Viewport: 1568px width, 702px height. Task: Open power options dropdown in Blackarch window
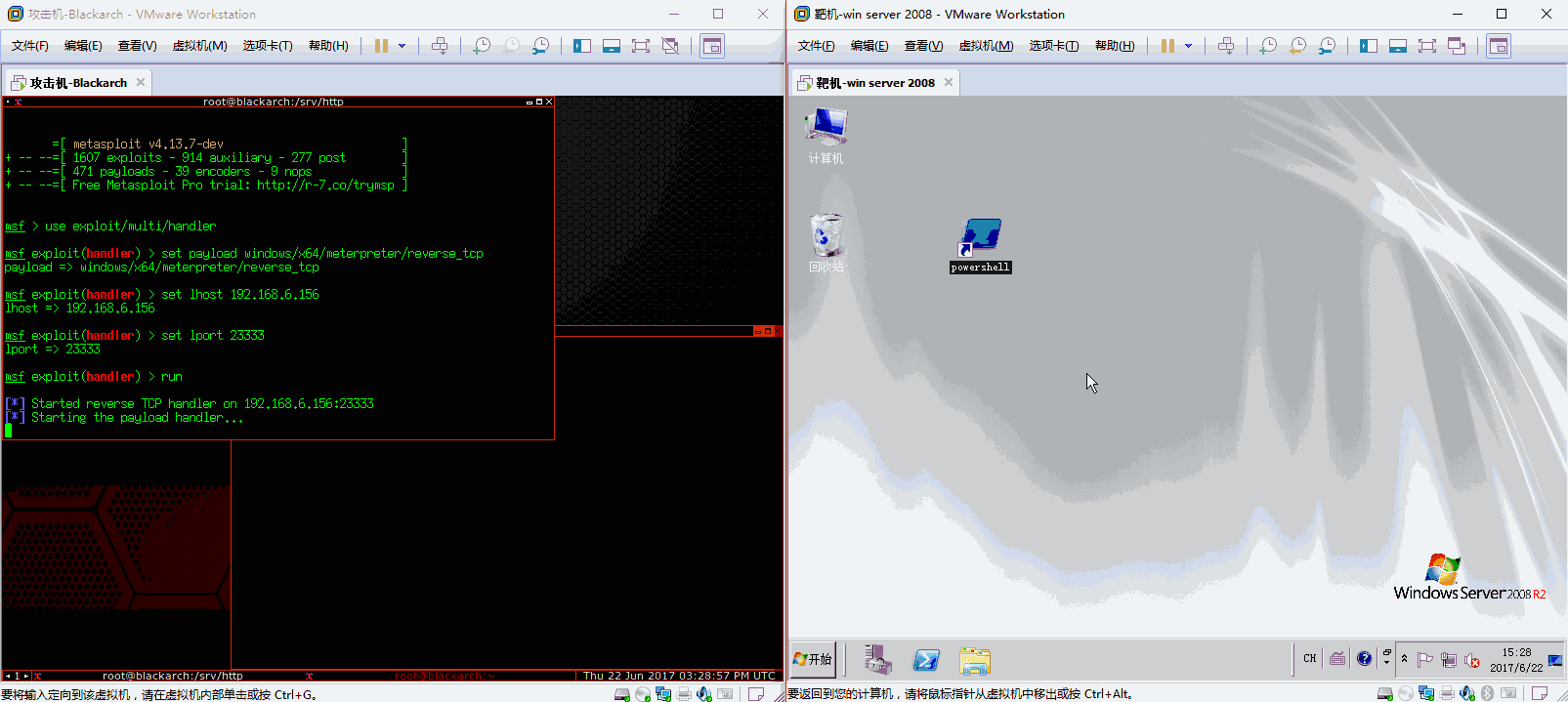pyautogui.click(x=402, y=46)
